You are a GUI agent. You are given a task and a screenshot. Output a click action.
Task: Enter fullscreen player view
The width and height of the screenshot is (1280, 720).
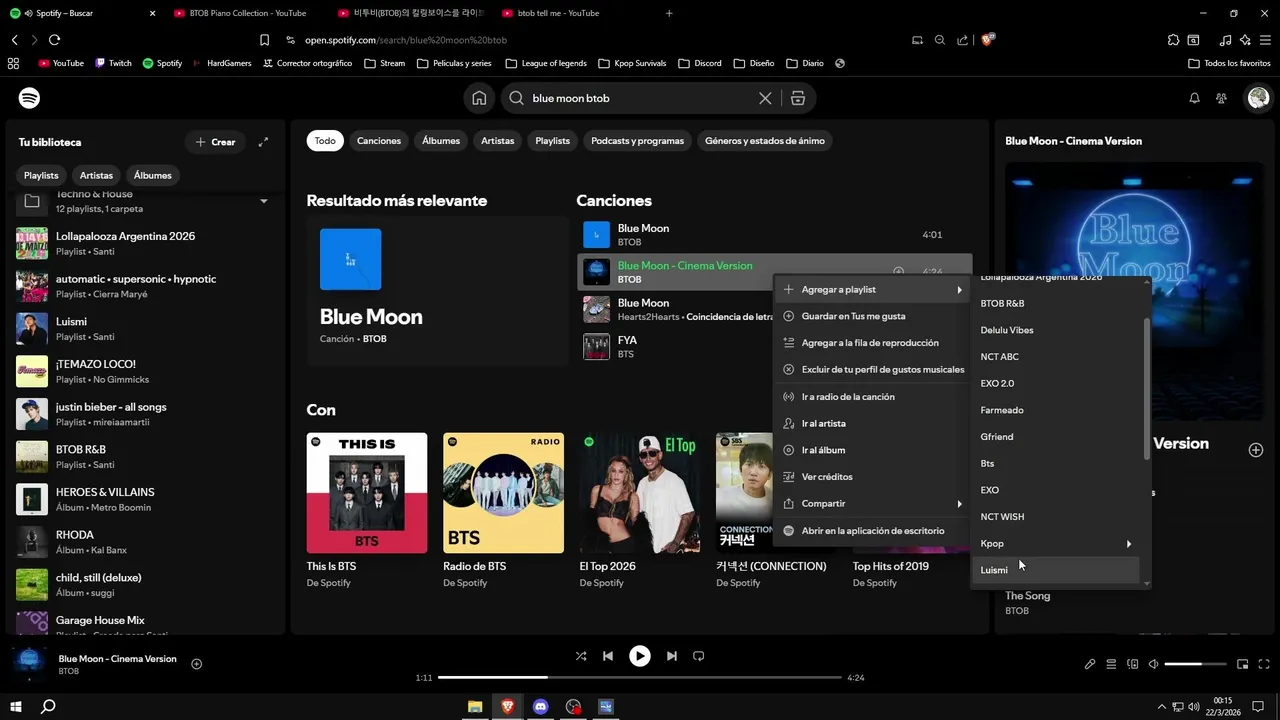coord(1265,664)
